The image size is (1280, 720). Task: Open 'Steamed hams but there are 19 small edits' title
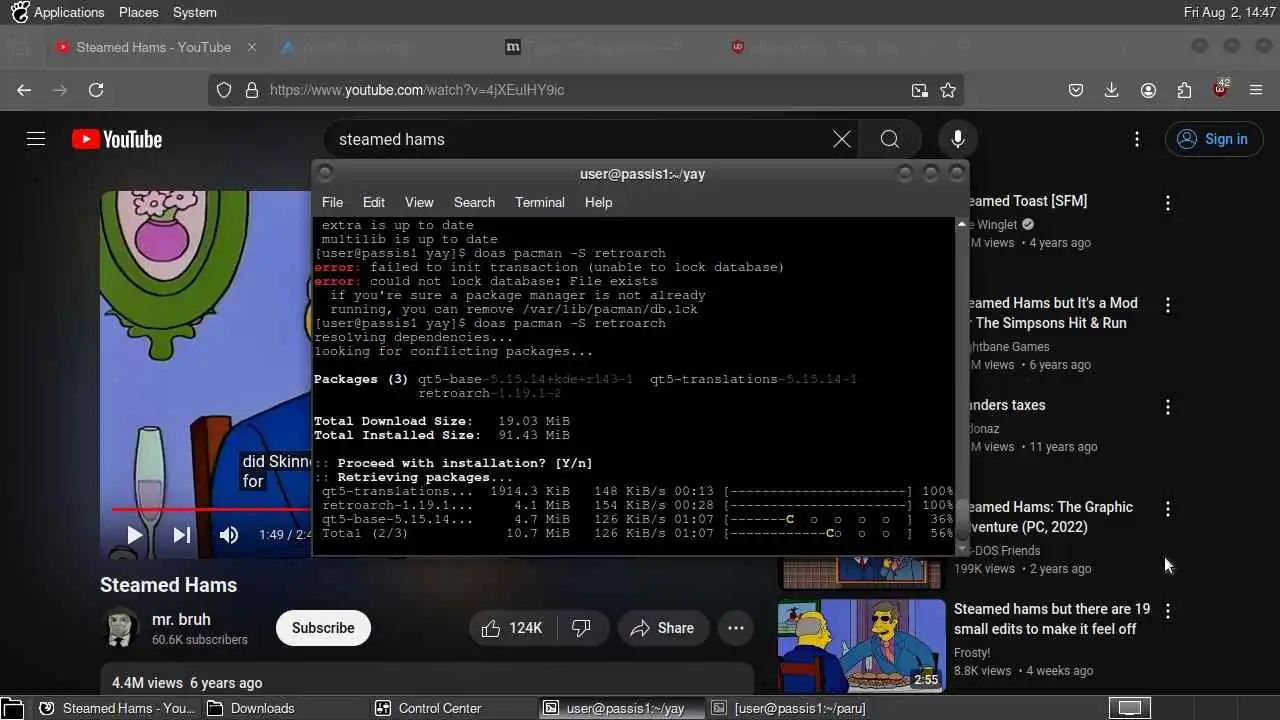(1052, 619)
